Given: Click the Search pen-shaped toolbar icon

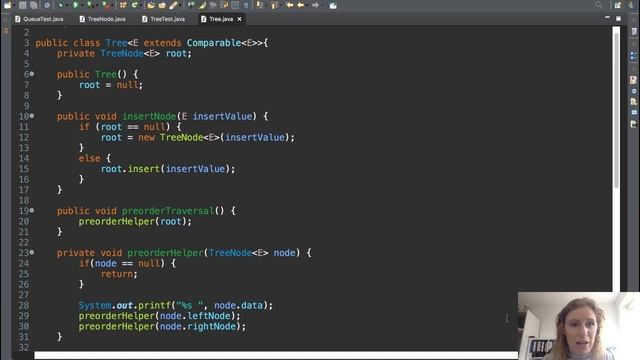Looking at the screenshot, I should (x=173, y=5).
